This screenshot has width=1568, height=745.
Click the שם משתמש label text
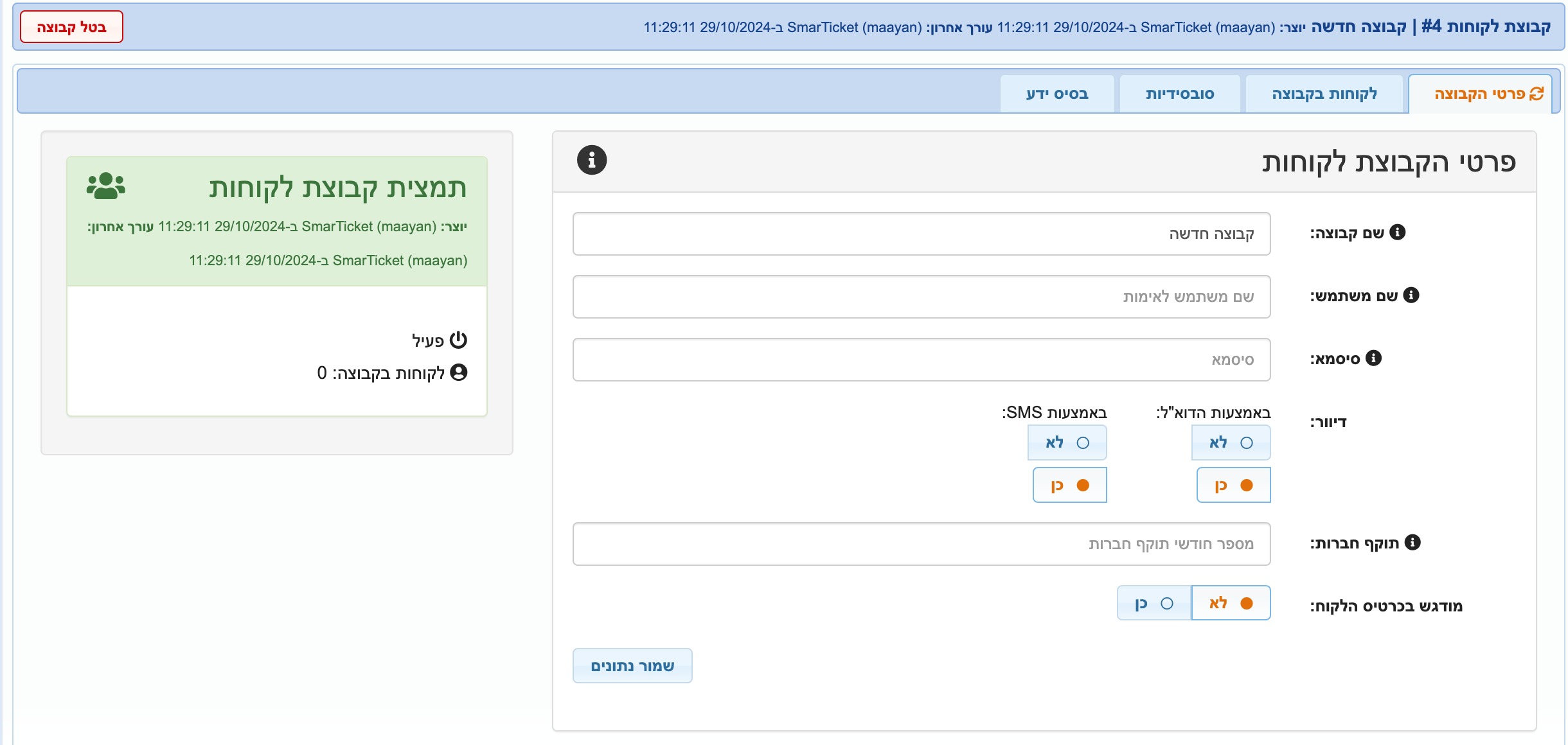click(x=1354, y=295)
